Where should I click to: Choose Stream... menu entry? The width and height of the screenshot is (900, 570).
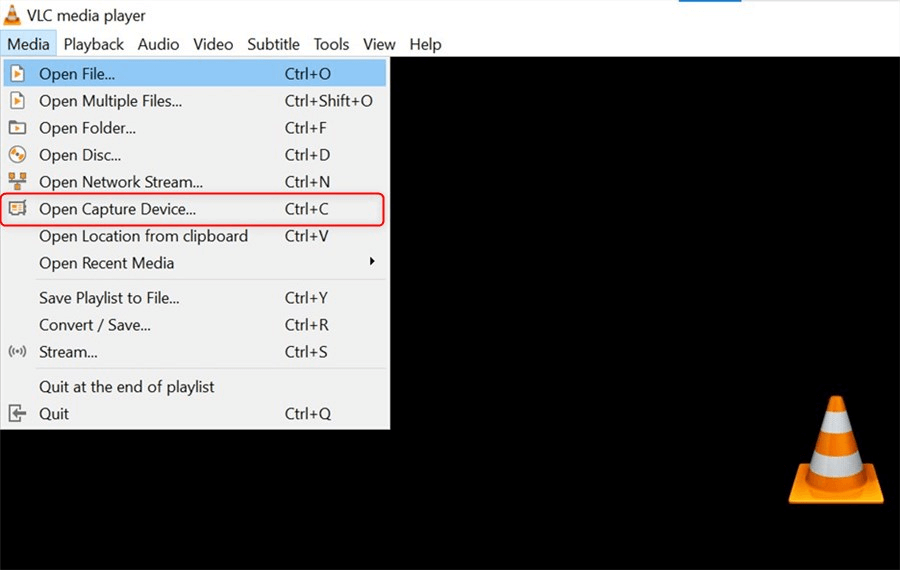tap(195, 351)
